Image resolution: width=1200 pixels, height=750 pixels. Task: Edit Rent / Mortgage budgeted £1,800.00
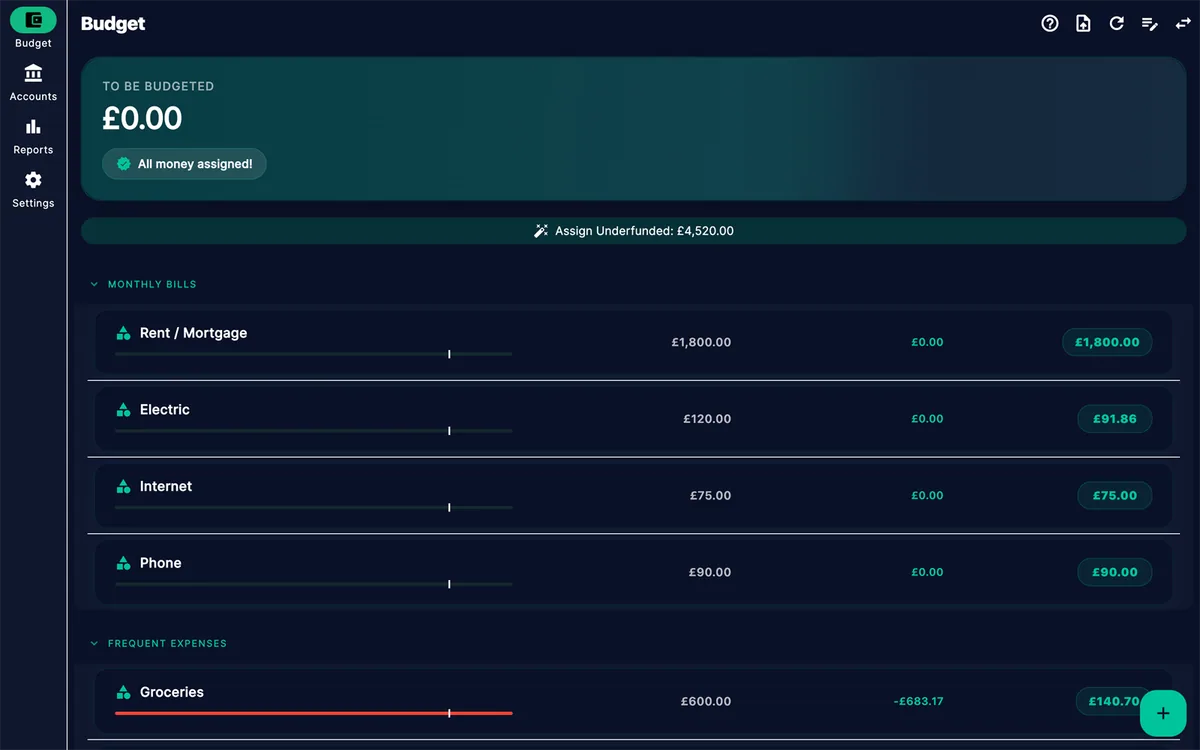click(701, 342)
